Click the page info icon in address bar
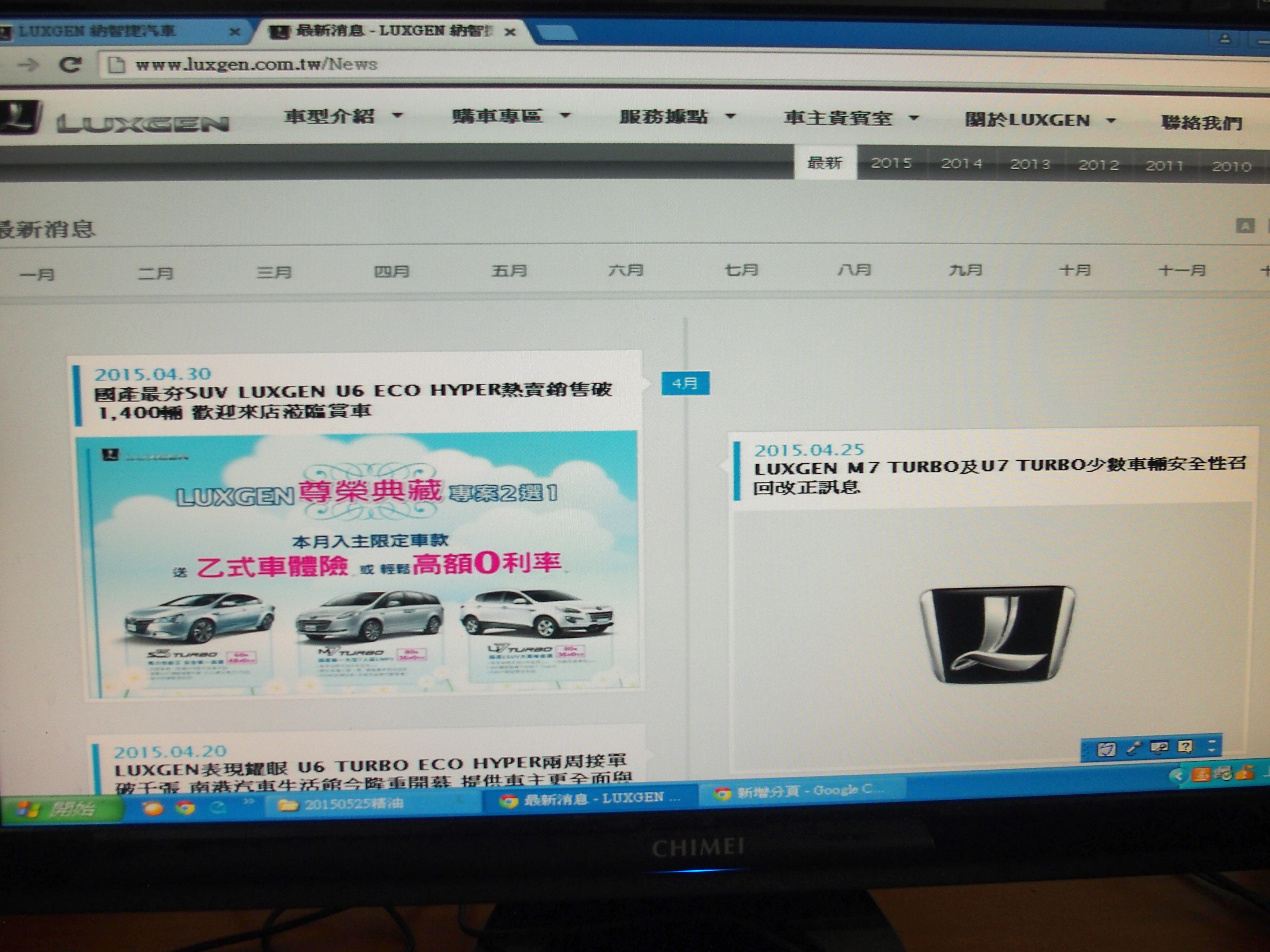Image resolution: width=1270 pixels, height=952 pixels. [117, 64]
